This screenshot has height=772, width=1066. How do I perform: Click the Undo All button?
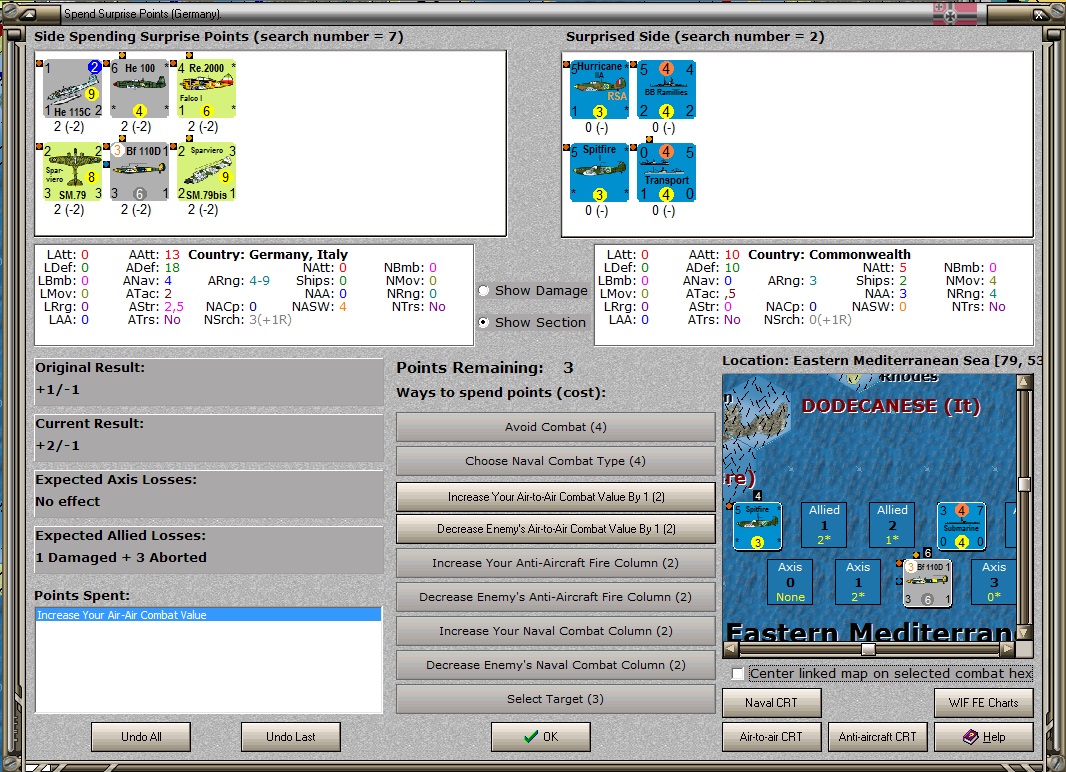[x=141, y=737]
